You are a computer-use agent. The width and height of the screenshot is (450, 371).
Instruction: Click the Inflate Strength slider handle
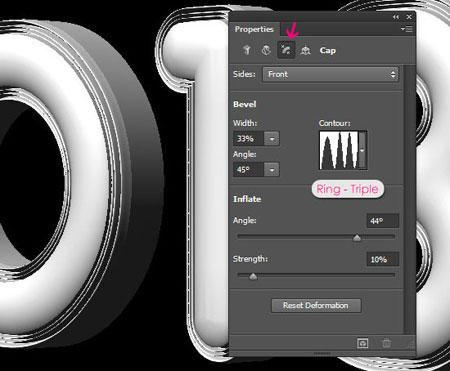tap(253, 276)
